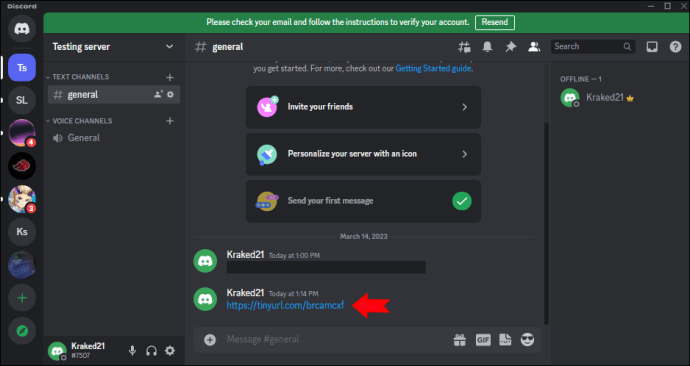The height and width of the screenshot is (366, 690).
Task: Collapse the TEXT CHANNELS category
Action: 78,77
